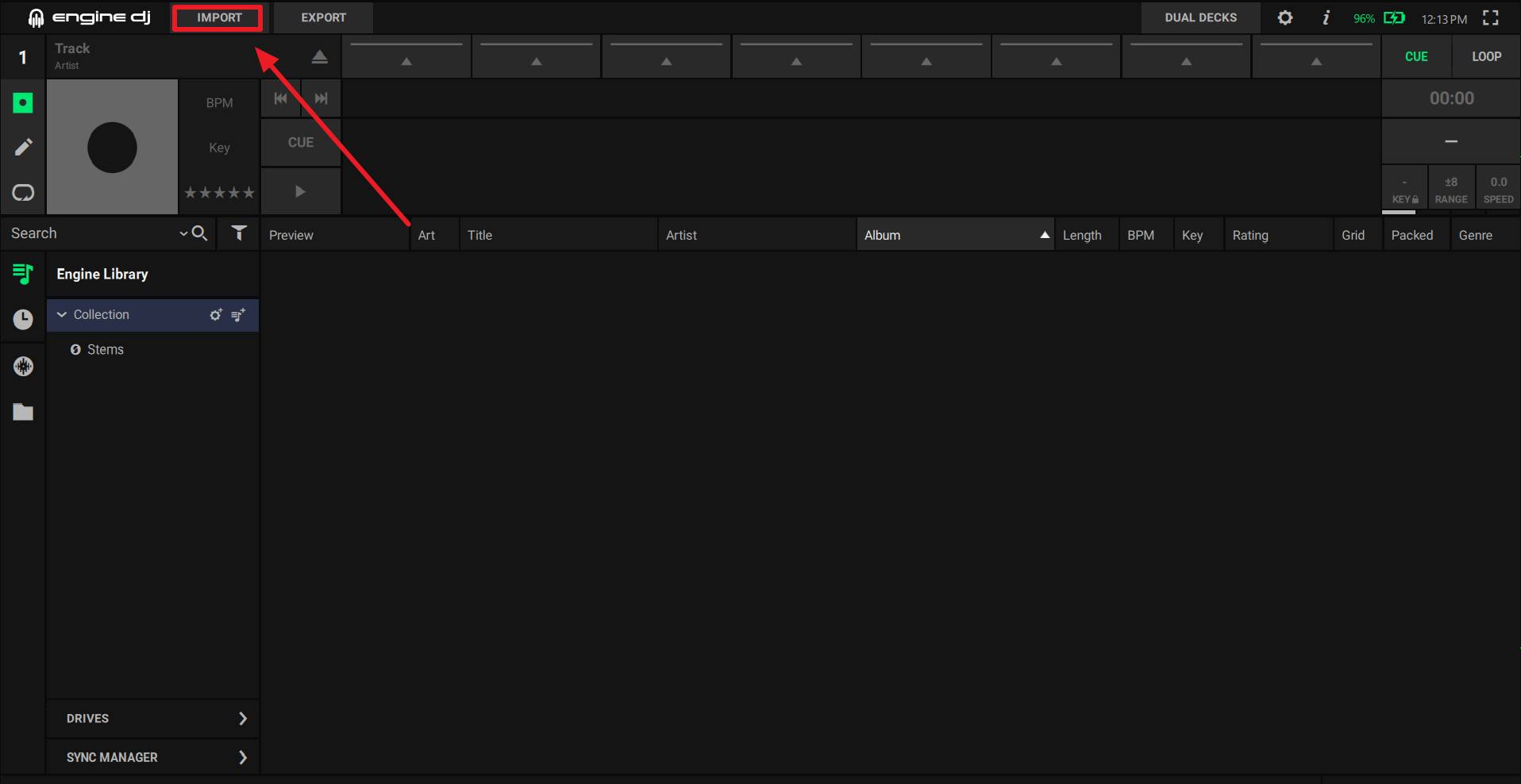
Task: Open the playlist library sidebar icon
Action: tap(23, 274)
